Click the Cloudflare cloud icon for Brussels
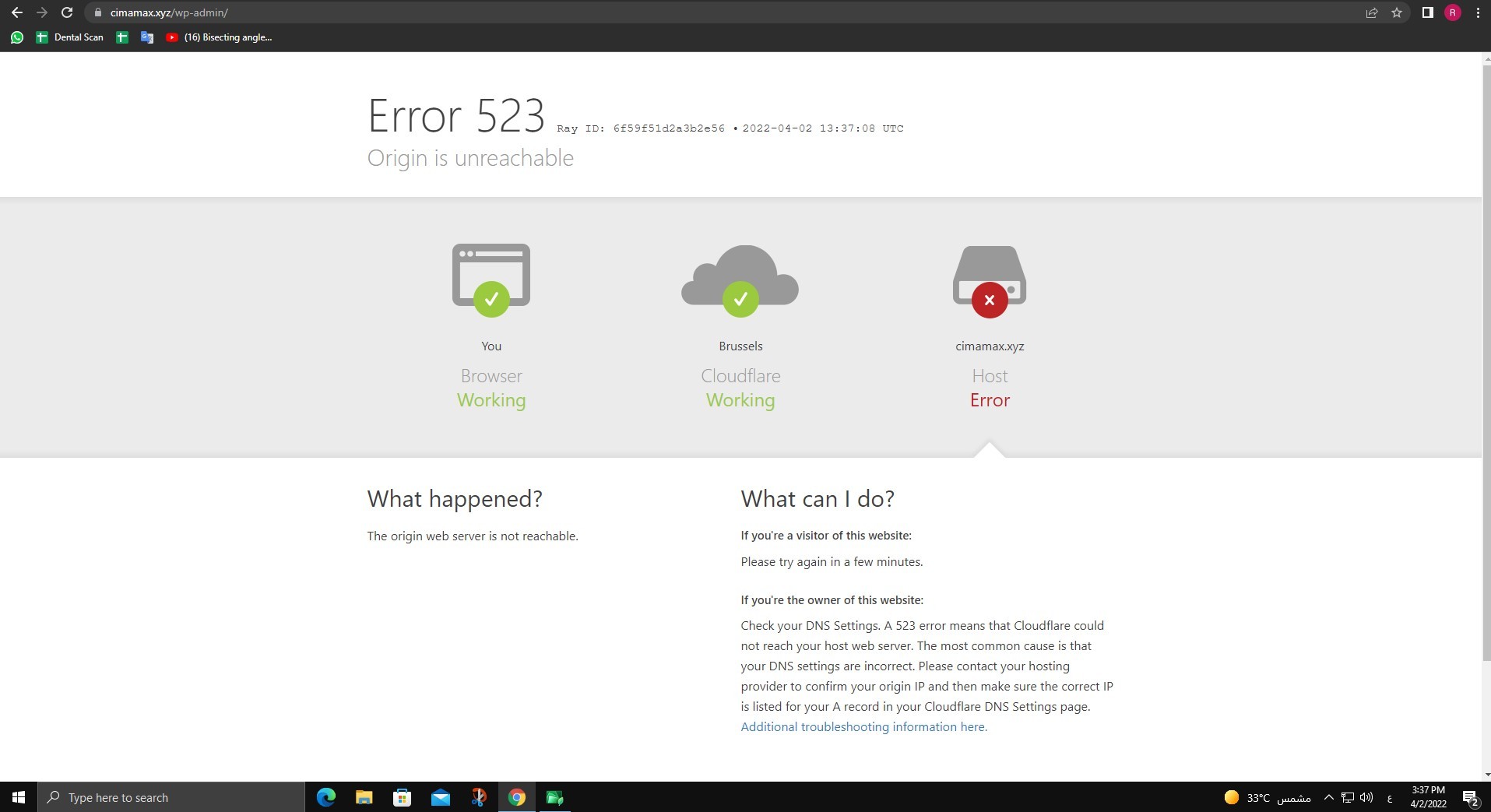 (740, 280)
